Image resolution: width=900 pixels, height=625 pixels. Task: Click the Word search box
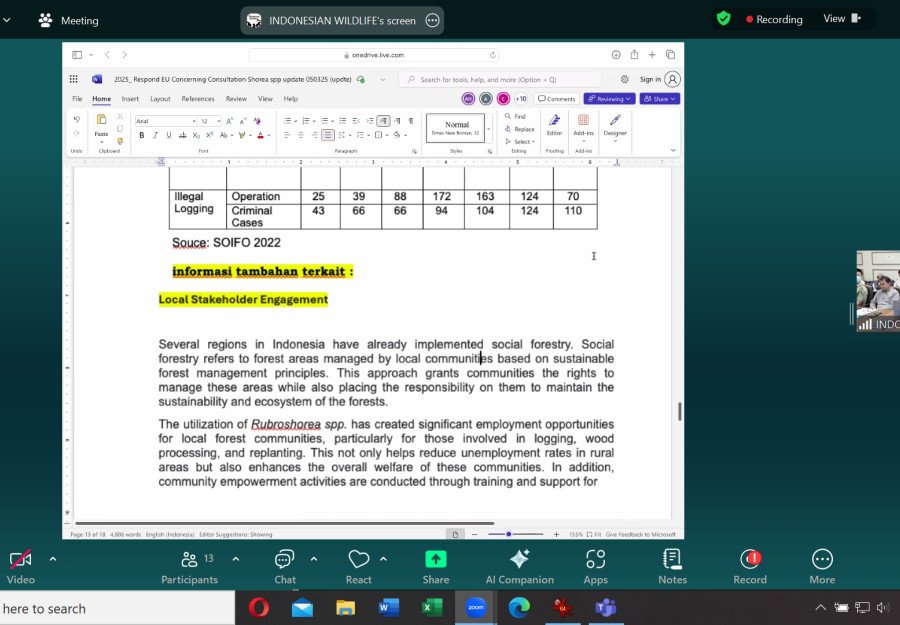(x=500, y=79)
